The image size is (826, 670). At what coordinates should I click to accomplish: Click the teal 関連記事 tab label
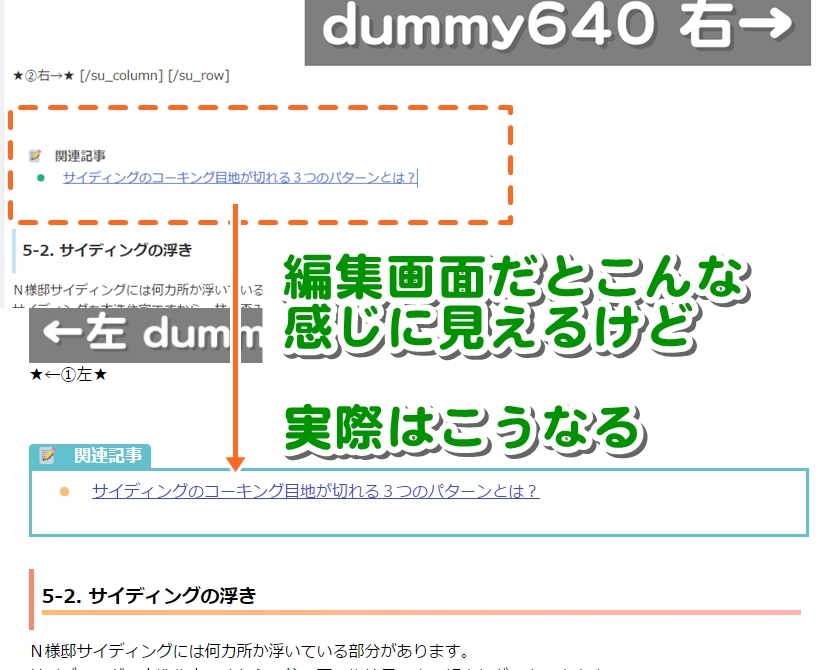(108, 455)
